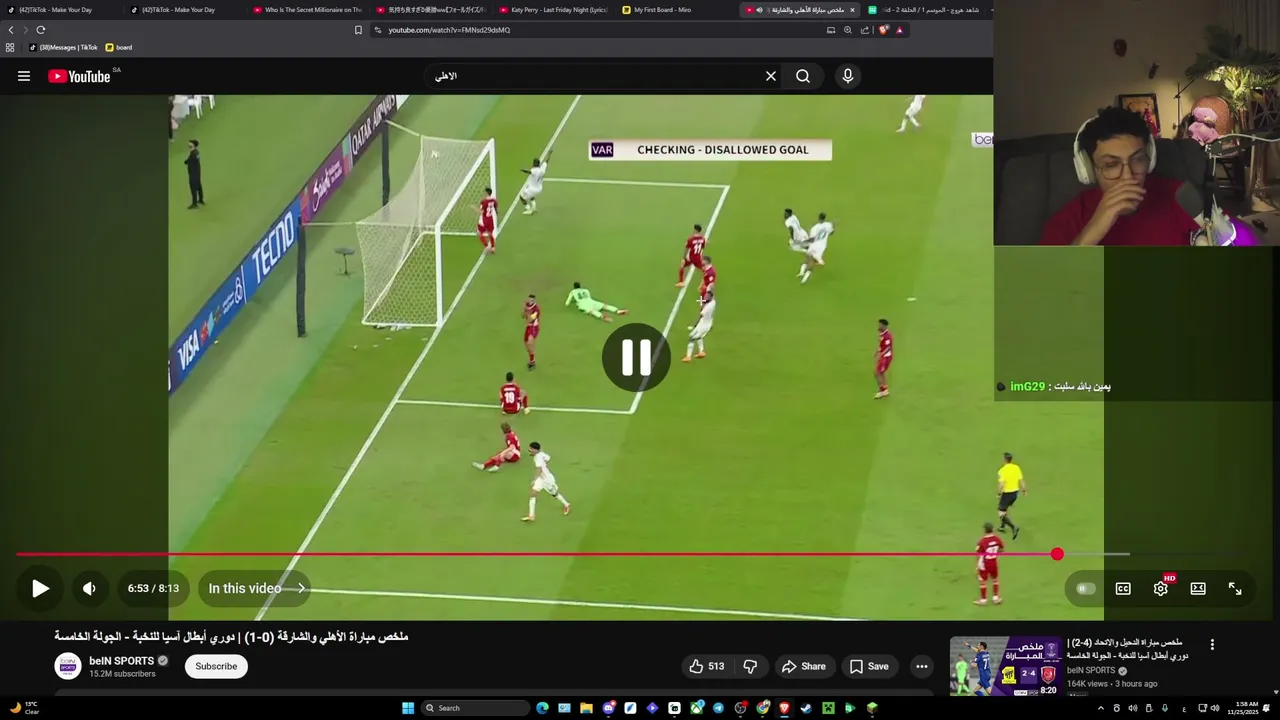The image size is (1280, 720).
Task: Open options for recommended video (three dots)
Action: pos(1212,645)
